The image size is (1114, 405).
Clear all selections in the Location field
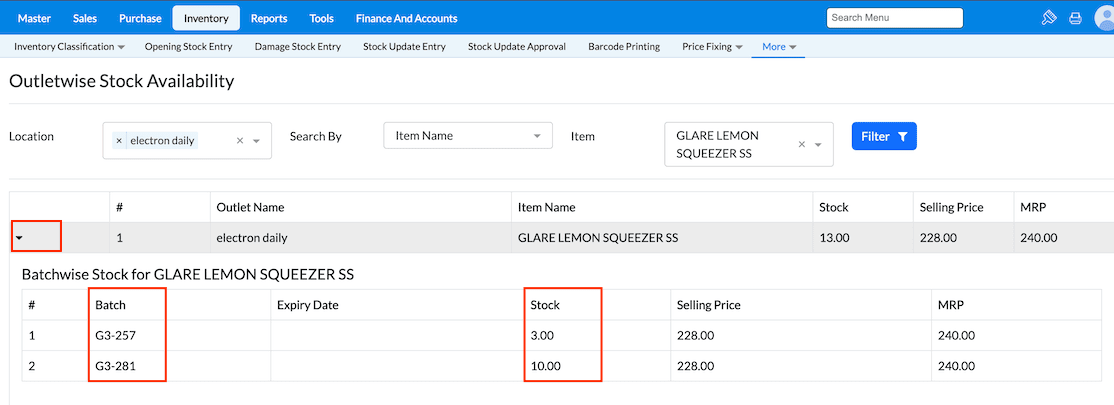(240, 141)
